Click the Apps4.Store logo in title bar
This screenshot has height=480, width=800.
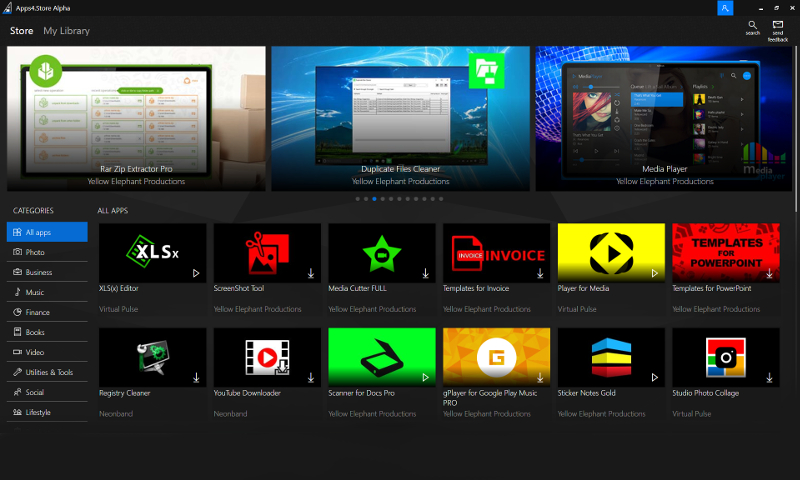(x=8, y=8)
